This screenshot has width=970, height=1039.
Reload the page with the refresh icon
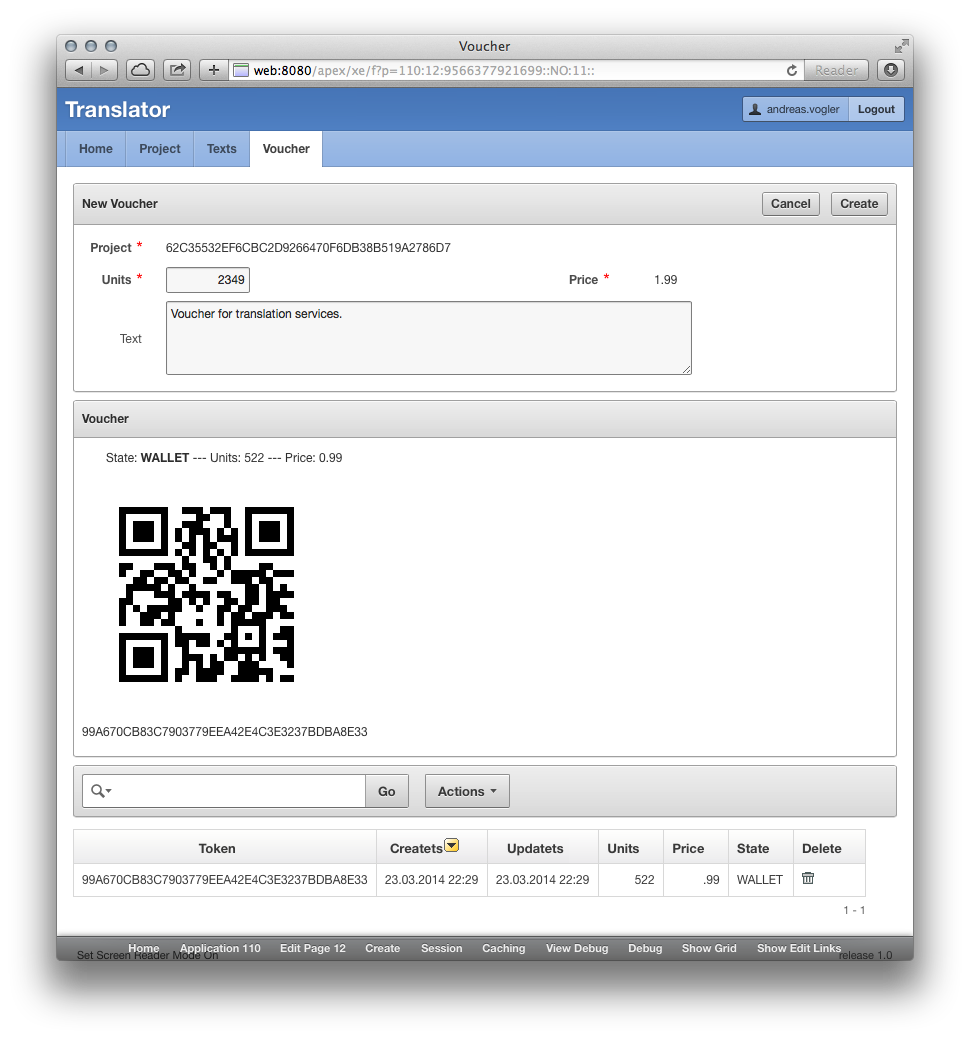click(x=792, y=70)
